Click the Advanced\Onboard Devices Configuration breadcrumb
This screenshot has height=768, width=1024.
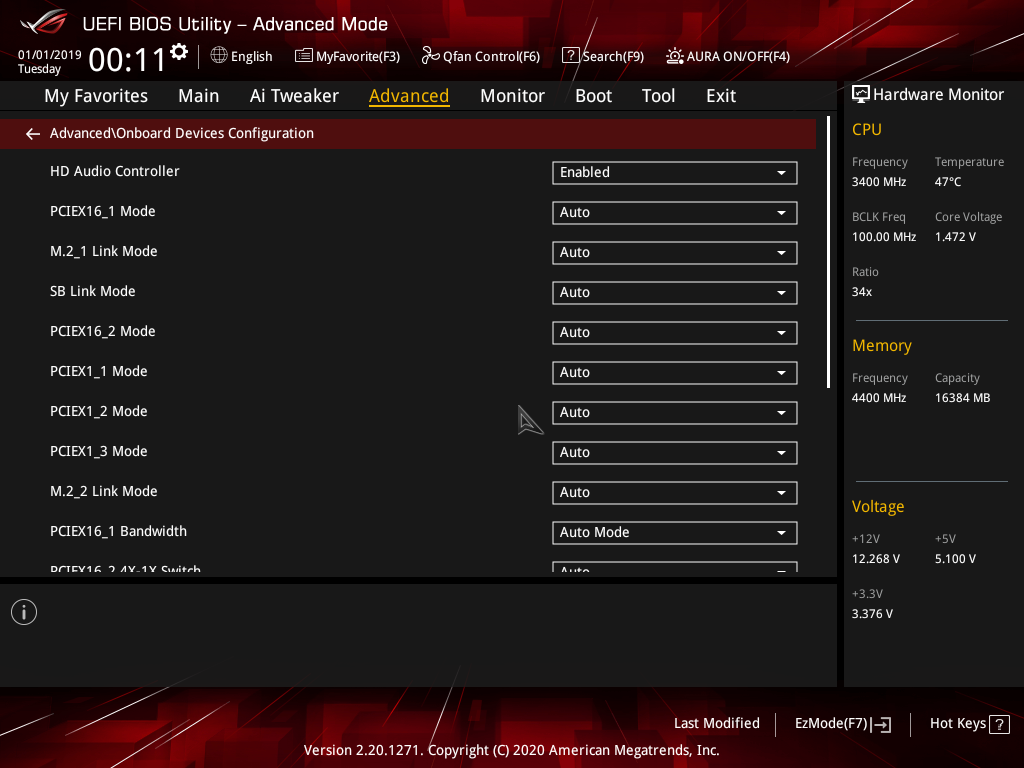point(182,133)
